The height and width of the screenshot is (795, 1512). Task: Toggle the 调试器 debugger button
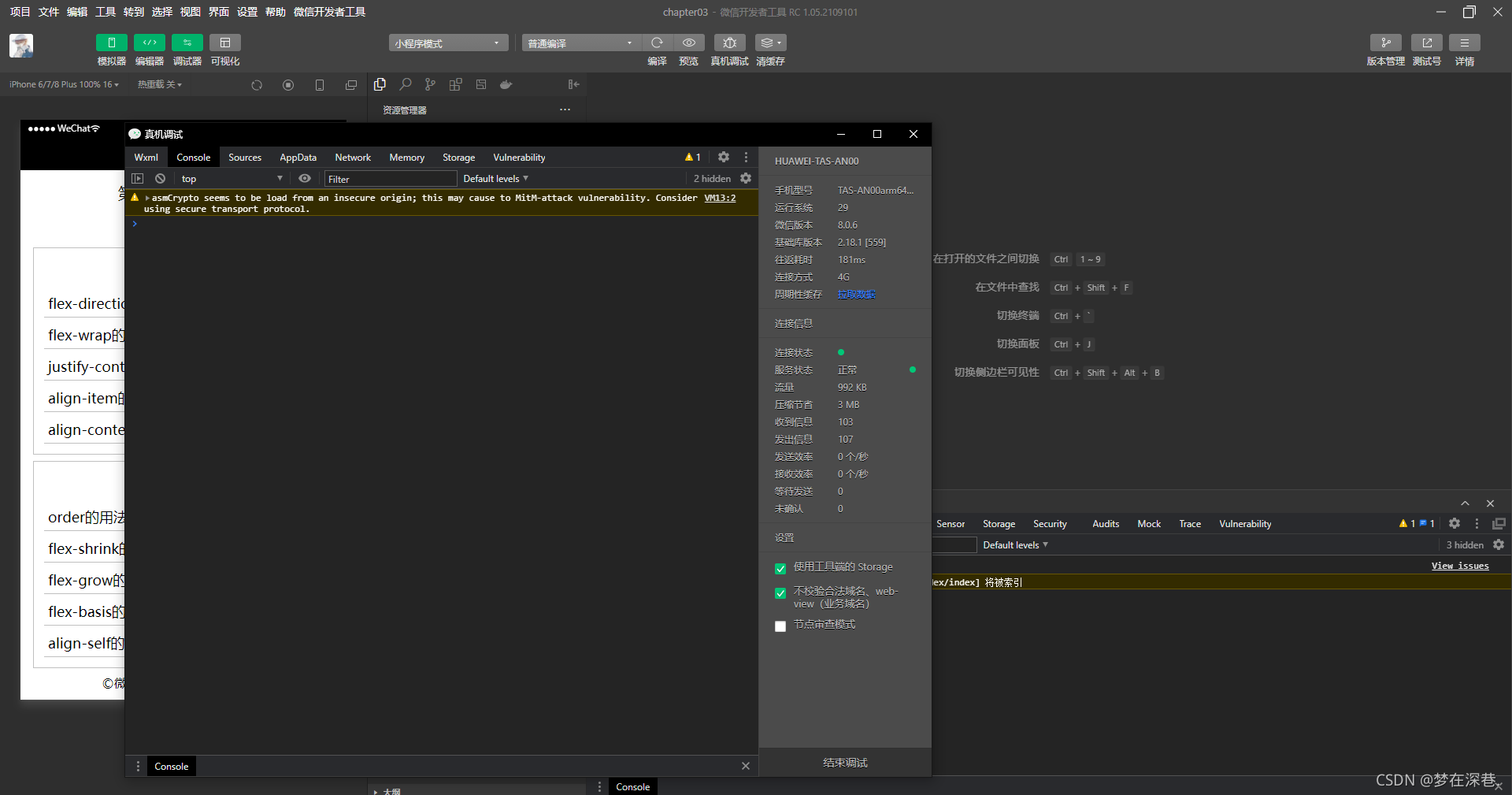click(187, 43)
